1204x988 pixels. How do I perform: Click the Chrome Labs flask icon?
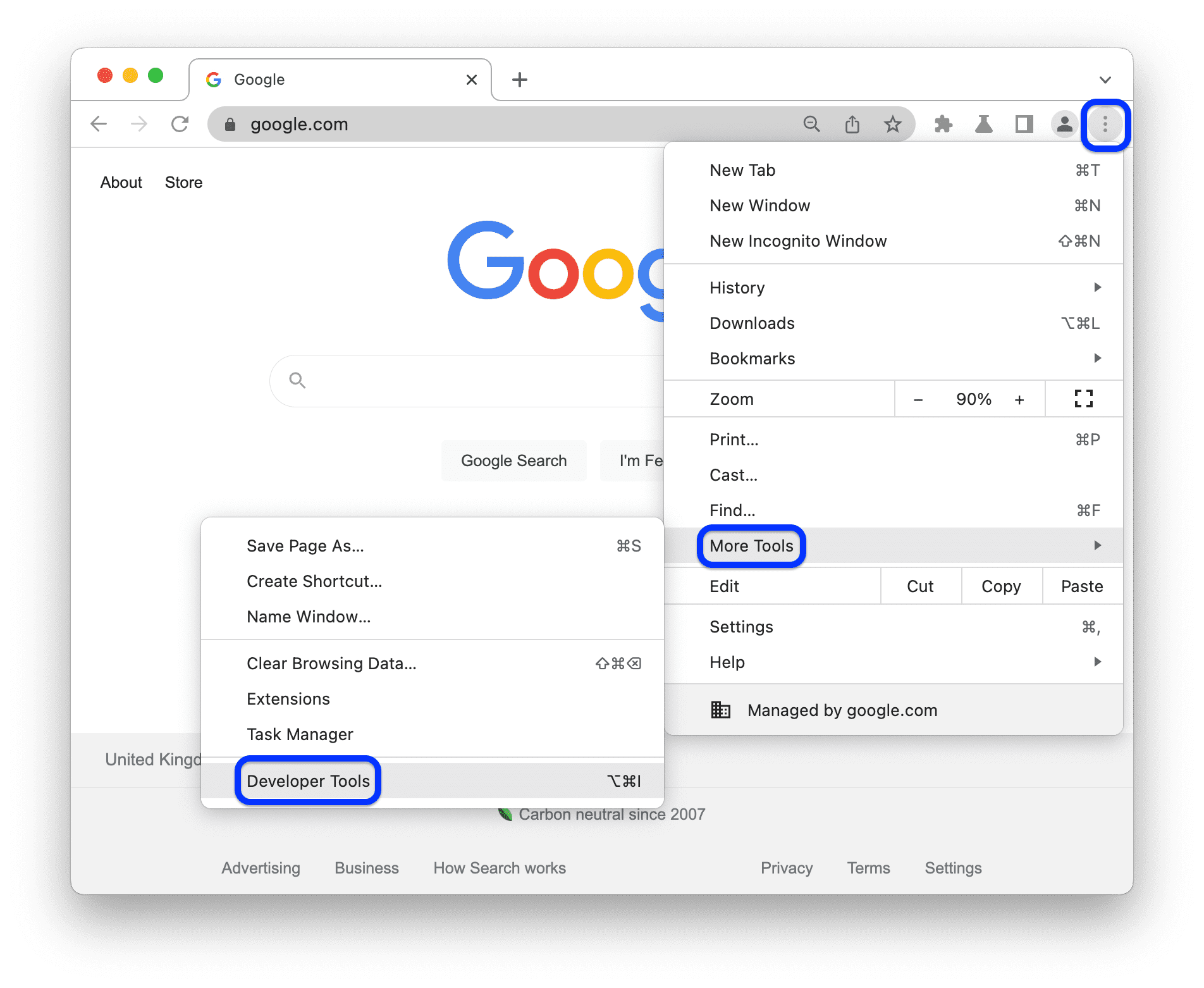point(984,124)
